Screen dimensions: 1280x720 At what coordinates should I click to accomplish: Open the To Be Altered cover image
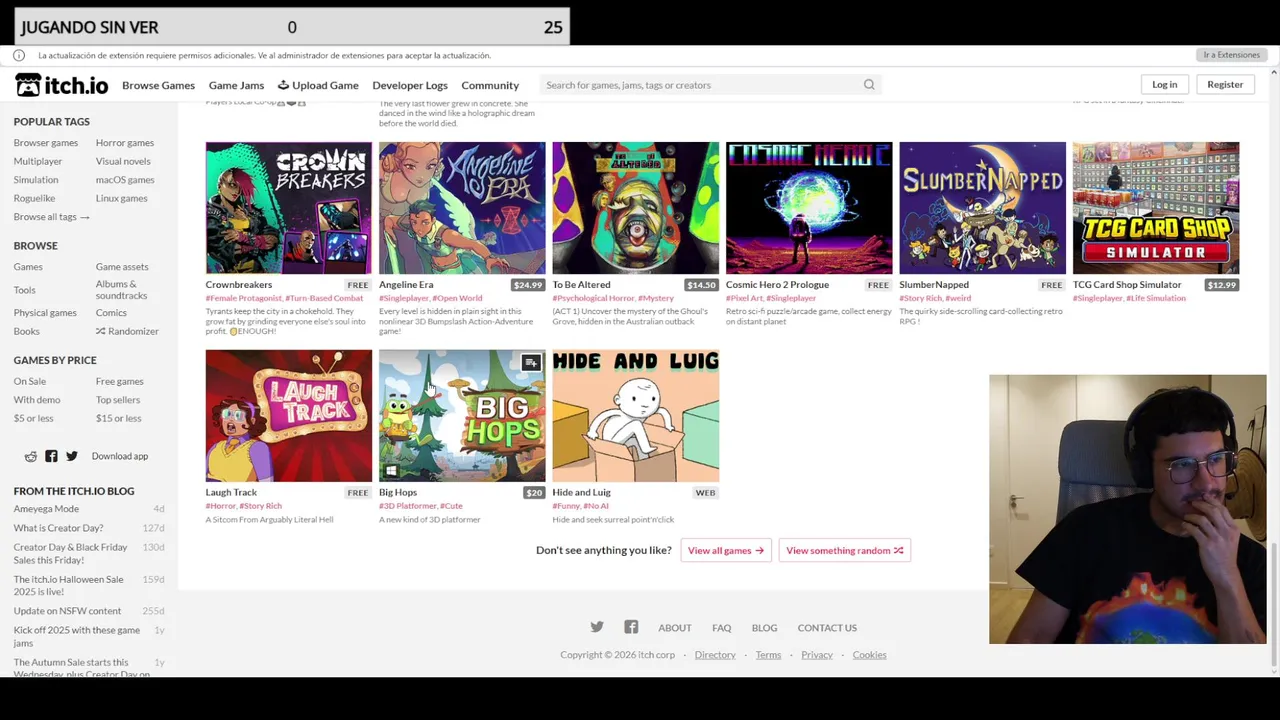point(636,208)
